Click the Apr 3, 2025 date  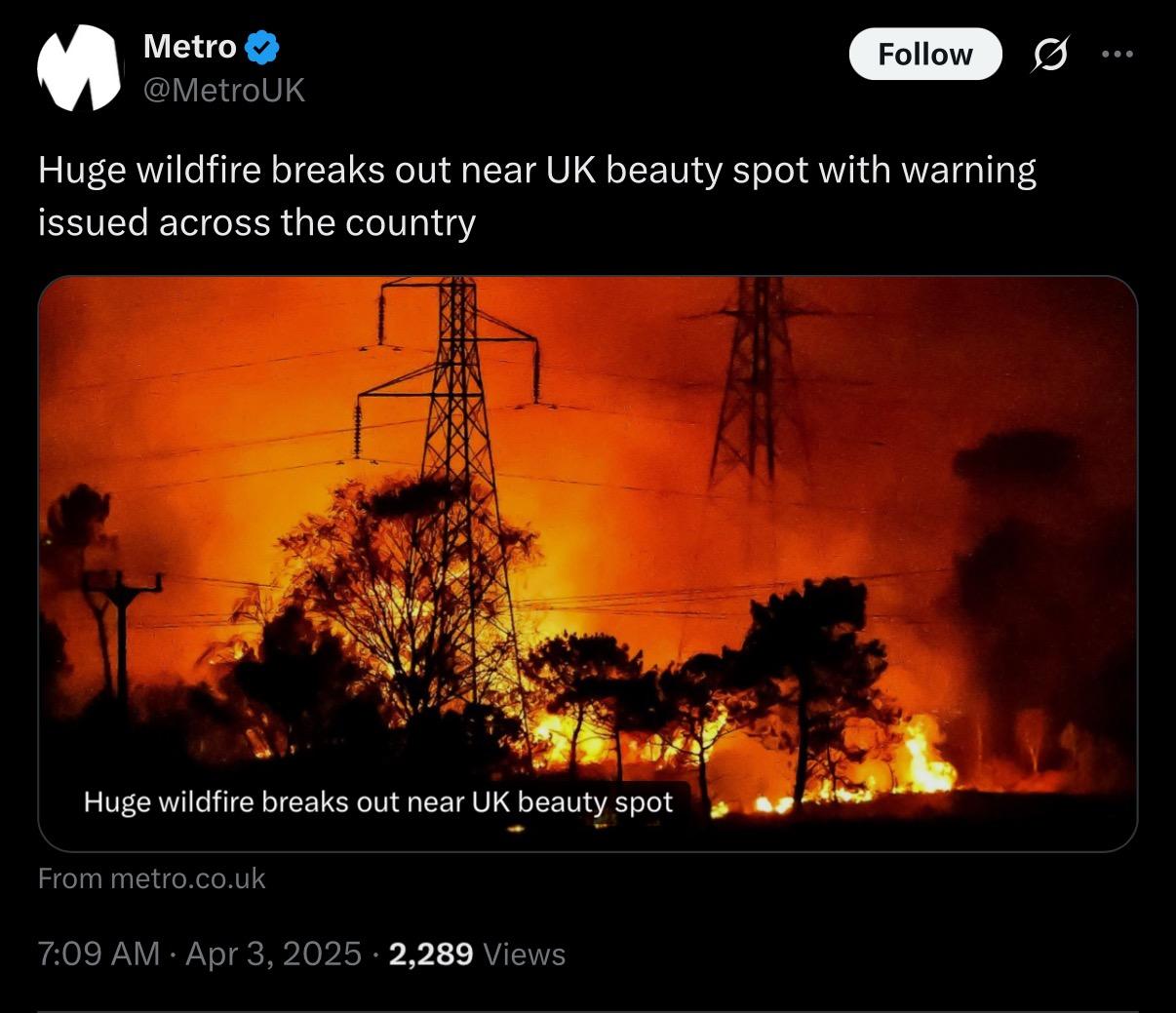(x=273, y=954)
